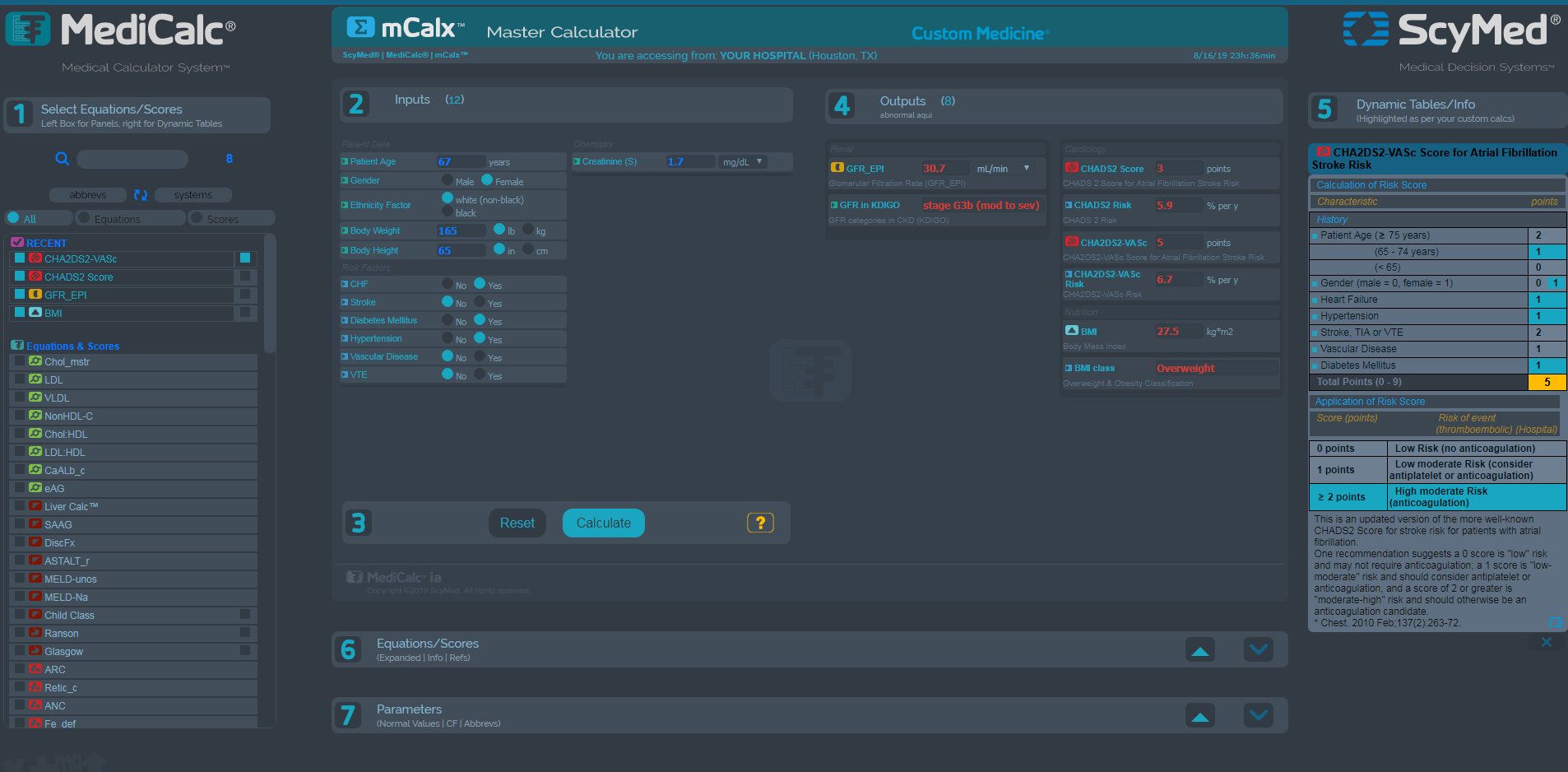Click the BMI output triangle icon
1568x772 pixels.
tap(1072, 331)
